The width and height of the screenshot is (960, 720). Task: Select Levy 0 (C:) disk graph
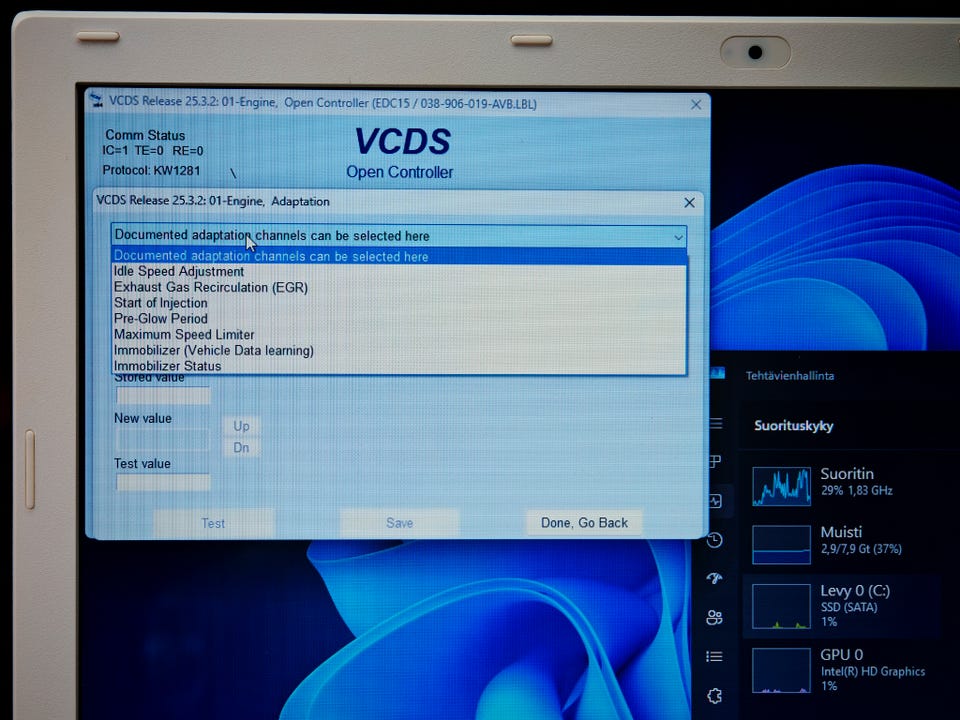click(781, 606)
